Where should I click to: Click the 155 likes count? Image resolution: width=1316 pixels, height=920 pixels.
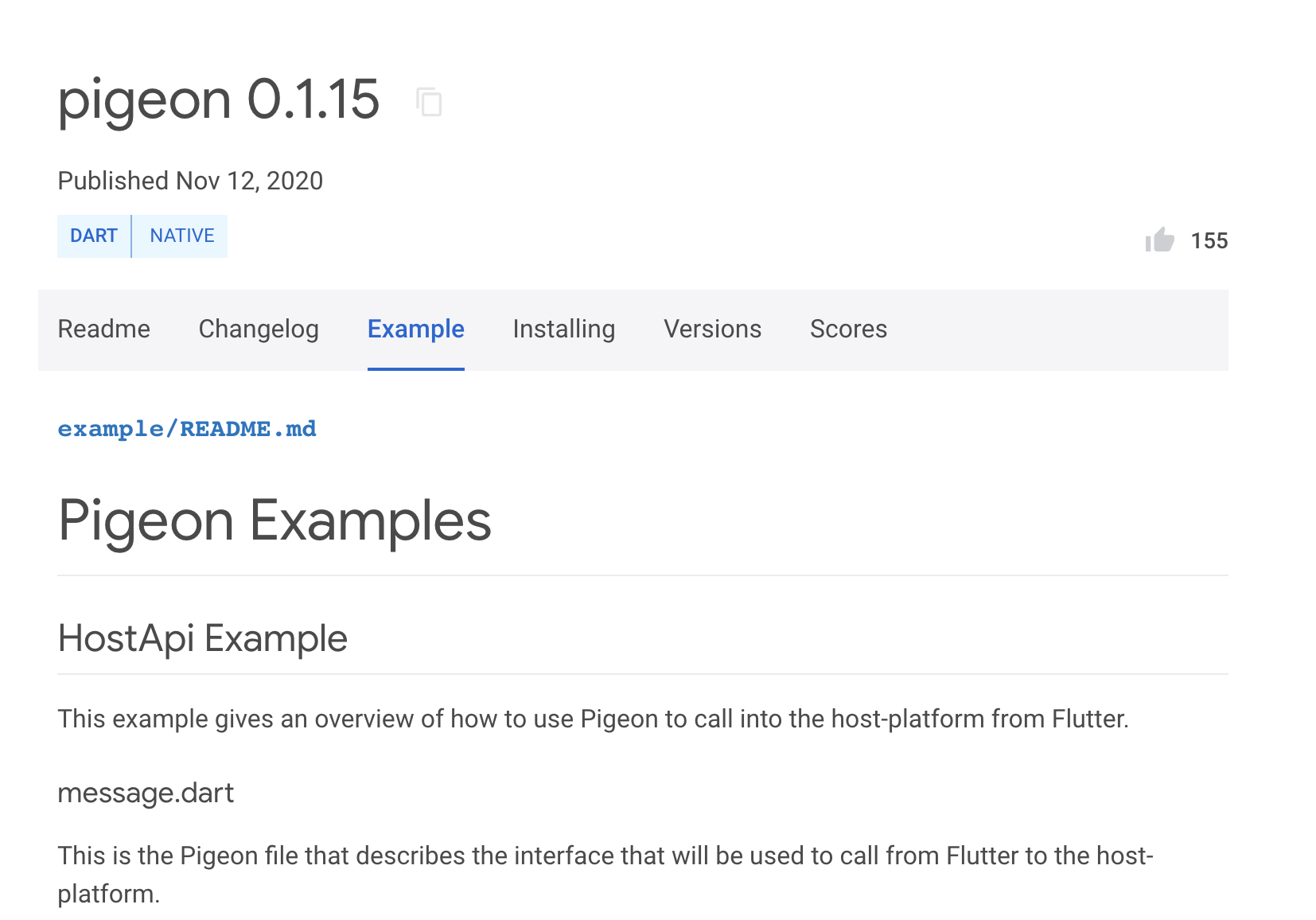pyautogui.click(x=1209, y=240)
